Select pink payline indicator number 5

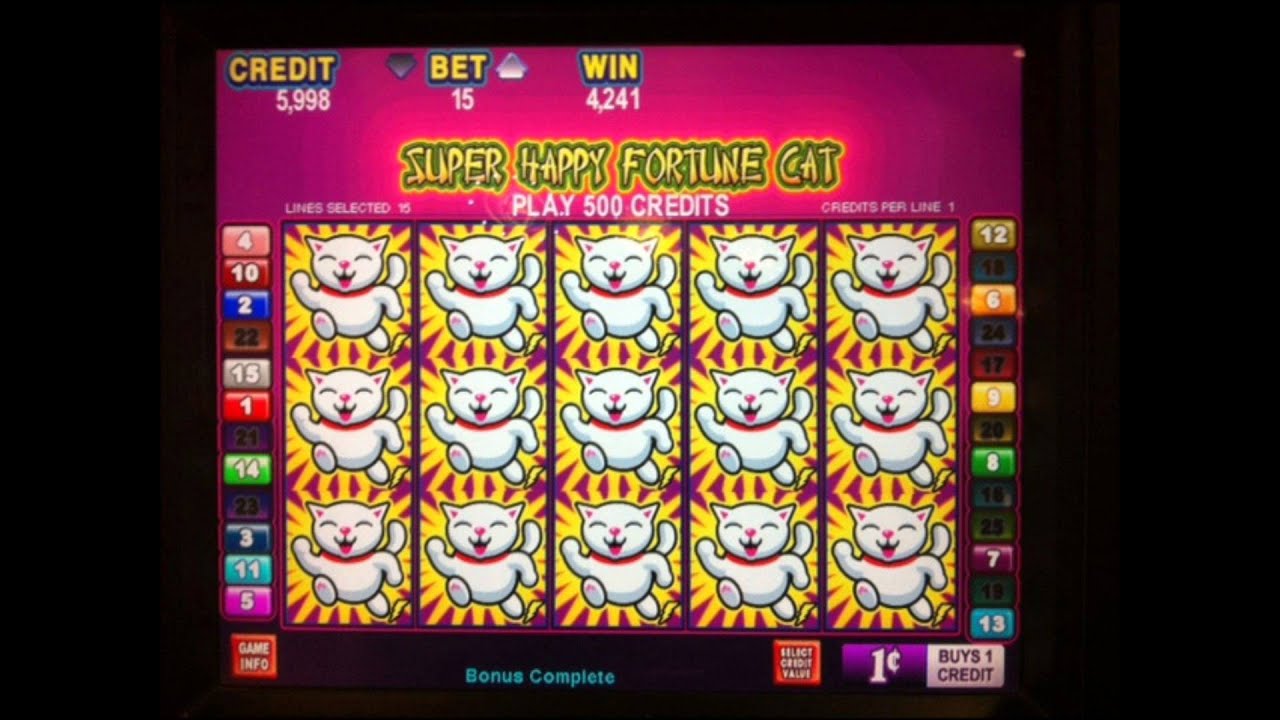(x=246, y=601)
